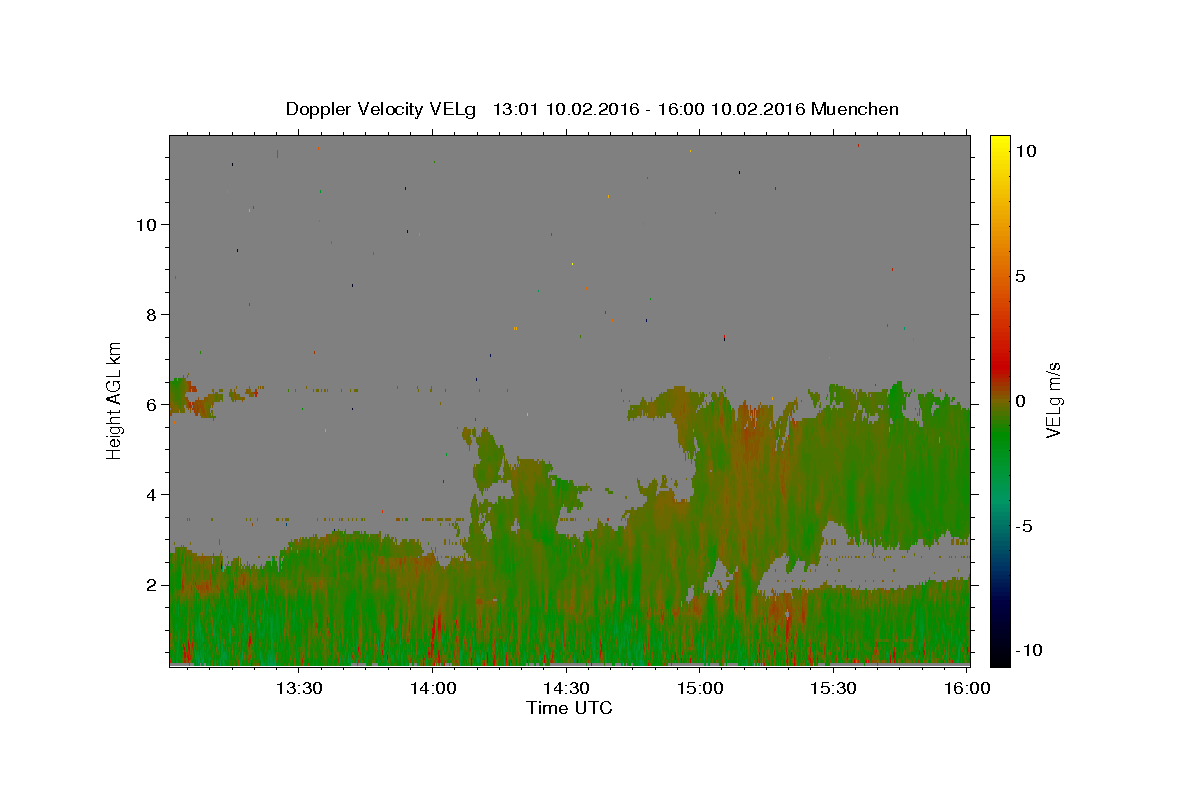
Task: Click the VELg m/s colorbar title
Action: 1054,400
